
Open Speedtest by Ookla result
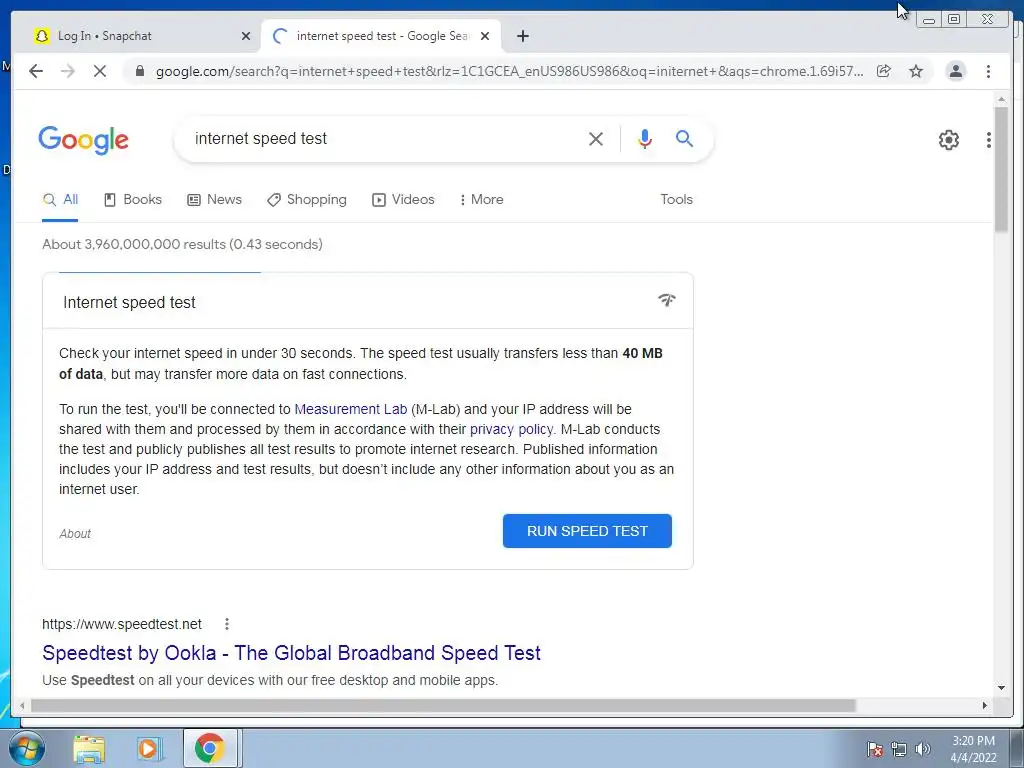coord(291,653)
